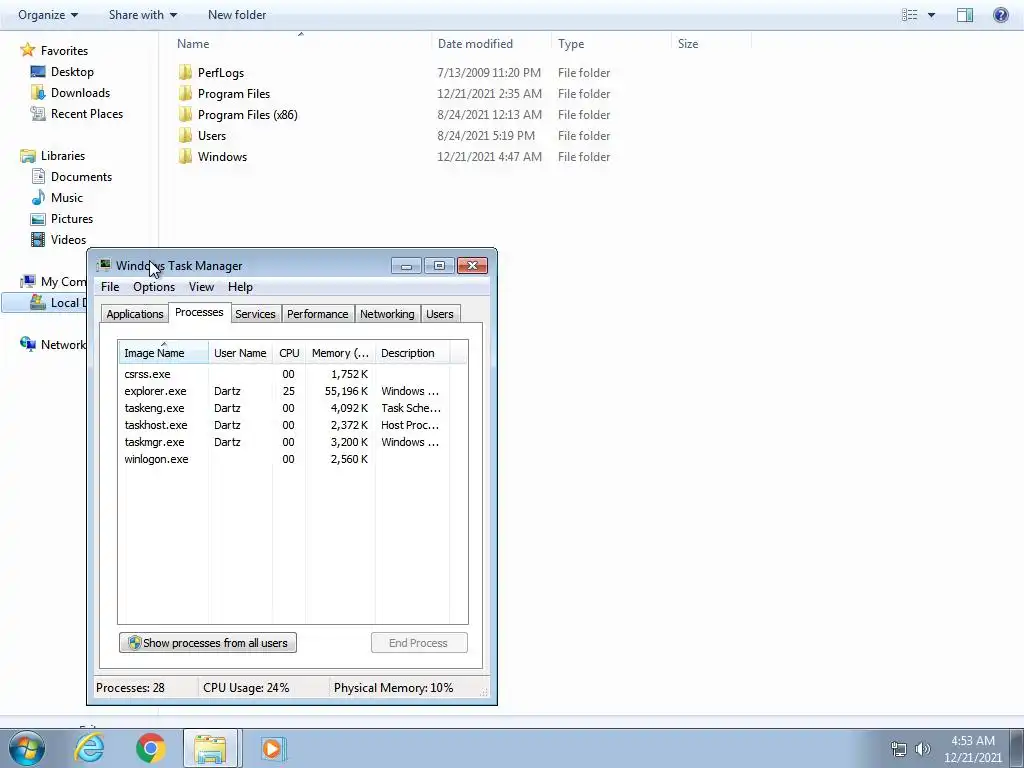
Task: Open Windows Media Player from taskbar
Action: [x=272, y=748]
